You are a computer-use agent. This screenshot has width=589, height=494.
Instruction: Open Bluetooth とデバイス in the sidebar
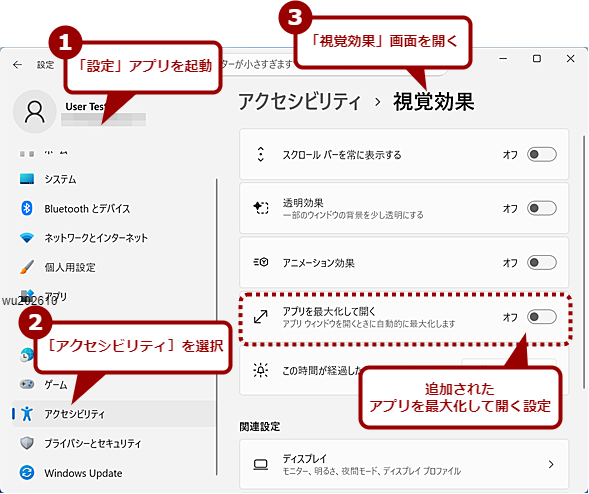113,208
